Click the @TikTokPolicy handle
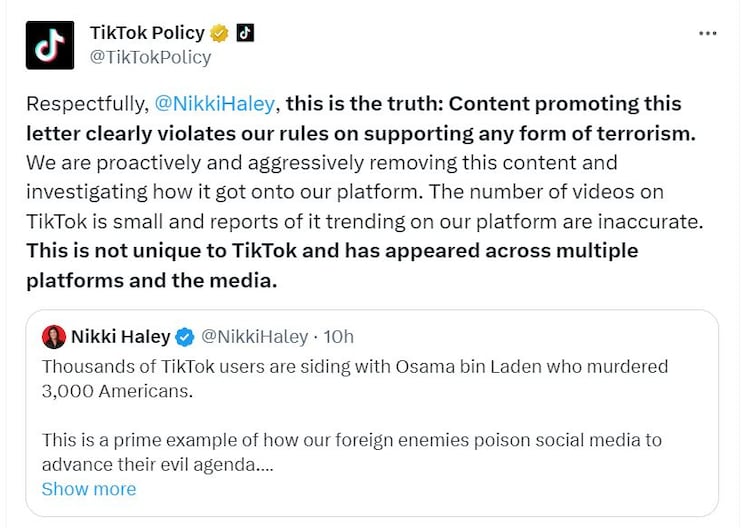Viewport: 750px width, 528px height. [150, 57]
